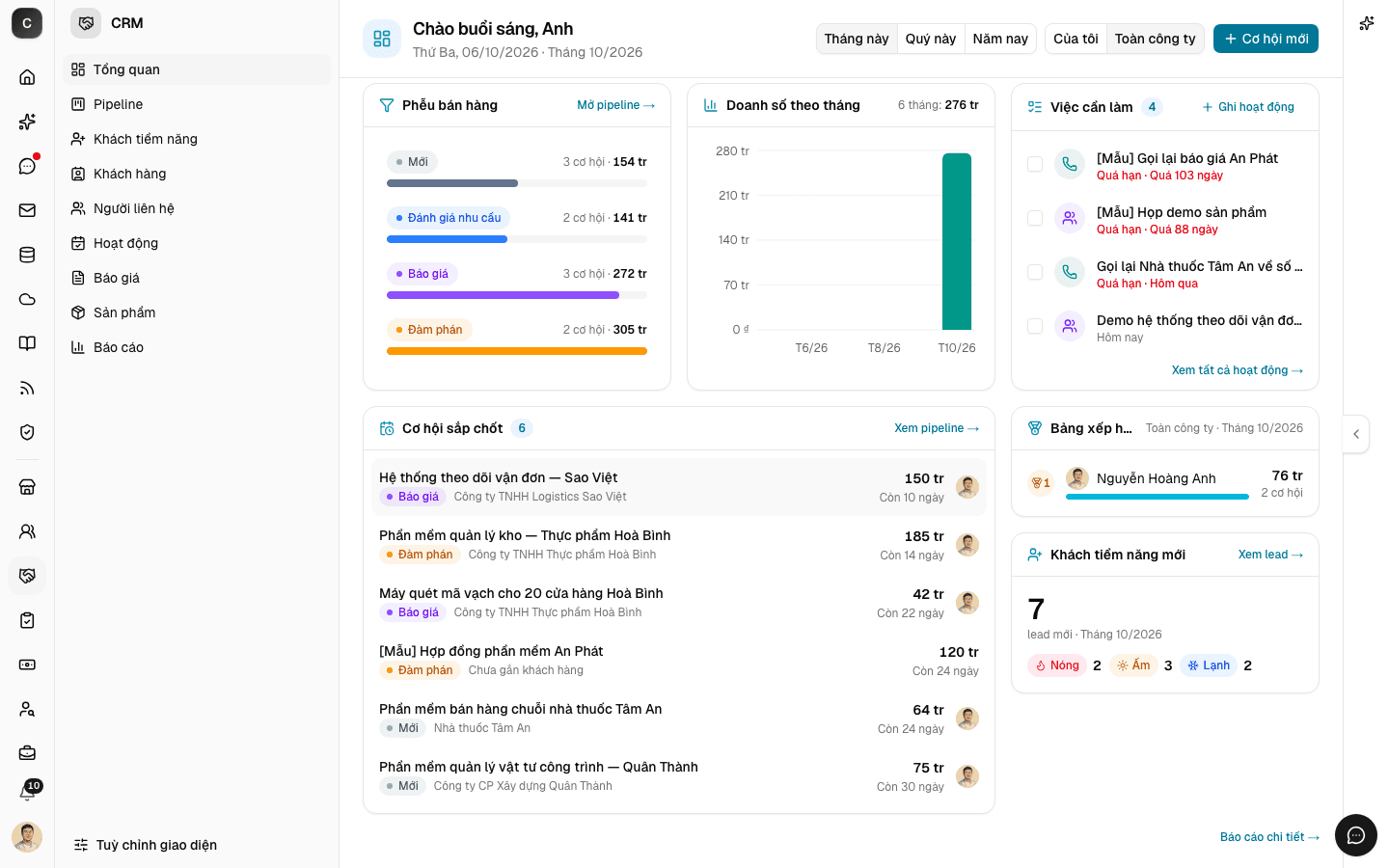
Task: Open the CRM handshake icon in left rail
Action: point(27,576)
